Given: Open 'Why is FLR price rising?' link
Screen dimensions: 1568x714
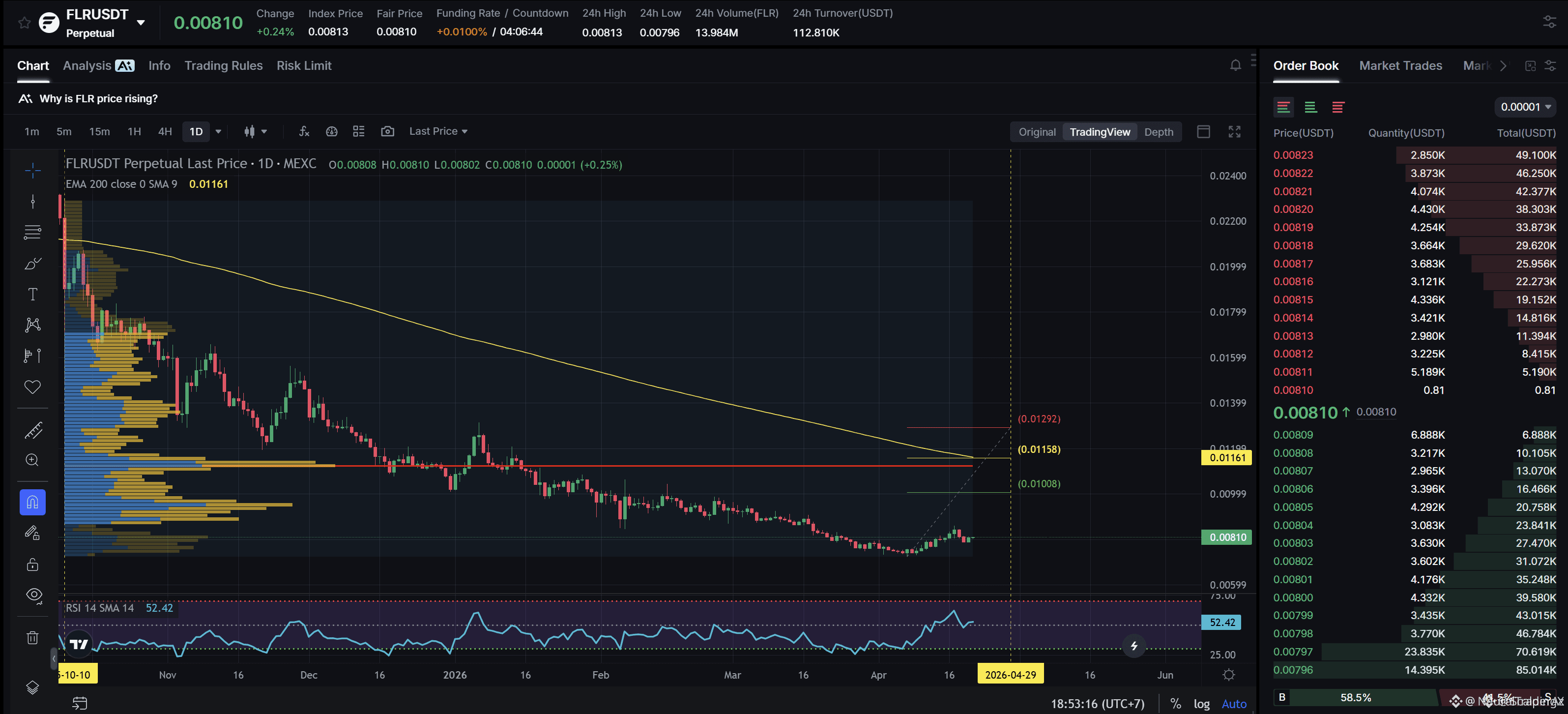Looking at the screenshot, I should [x=98, y=99].
